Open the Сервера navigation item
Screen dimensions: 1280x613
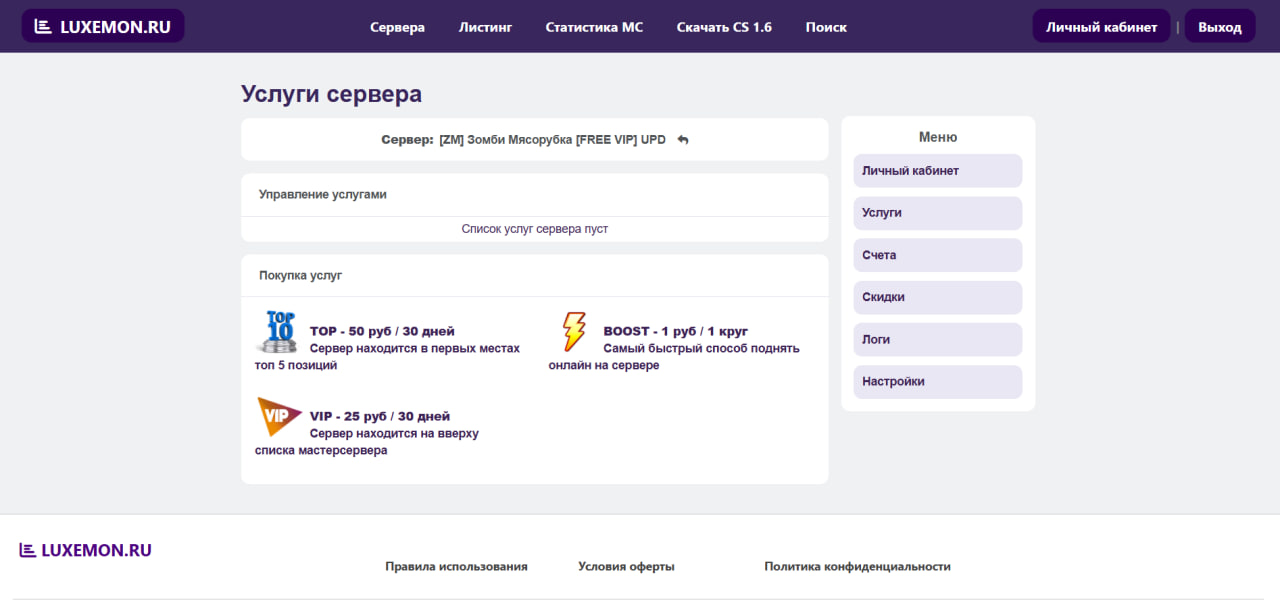(x=397, y=27)
